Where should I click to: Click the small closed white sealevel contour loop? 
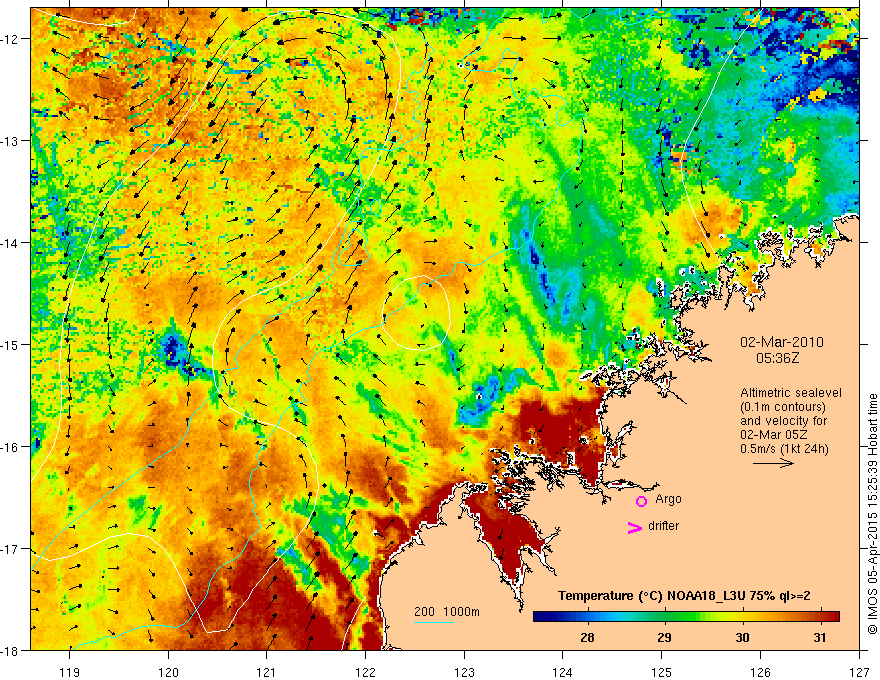[416, 313]
